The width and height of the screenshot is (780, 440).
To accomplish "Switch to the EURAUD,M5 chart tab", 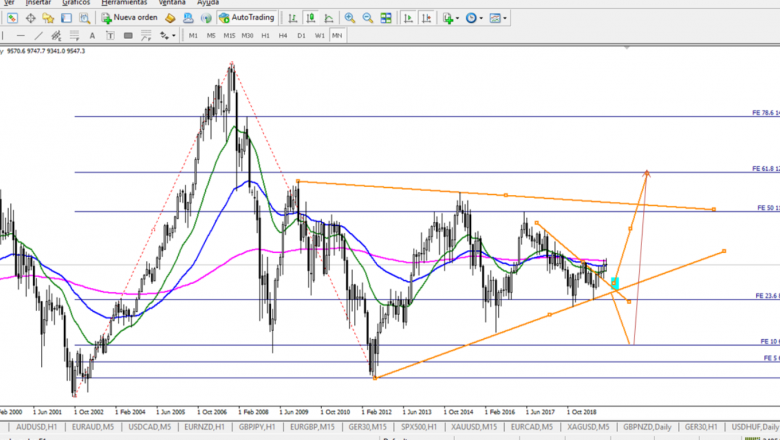I will click(x=93, y=427).
